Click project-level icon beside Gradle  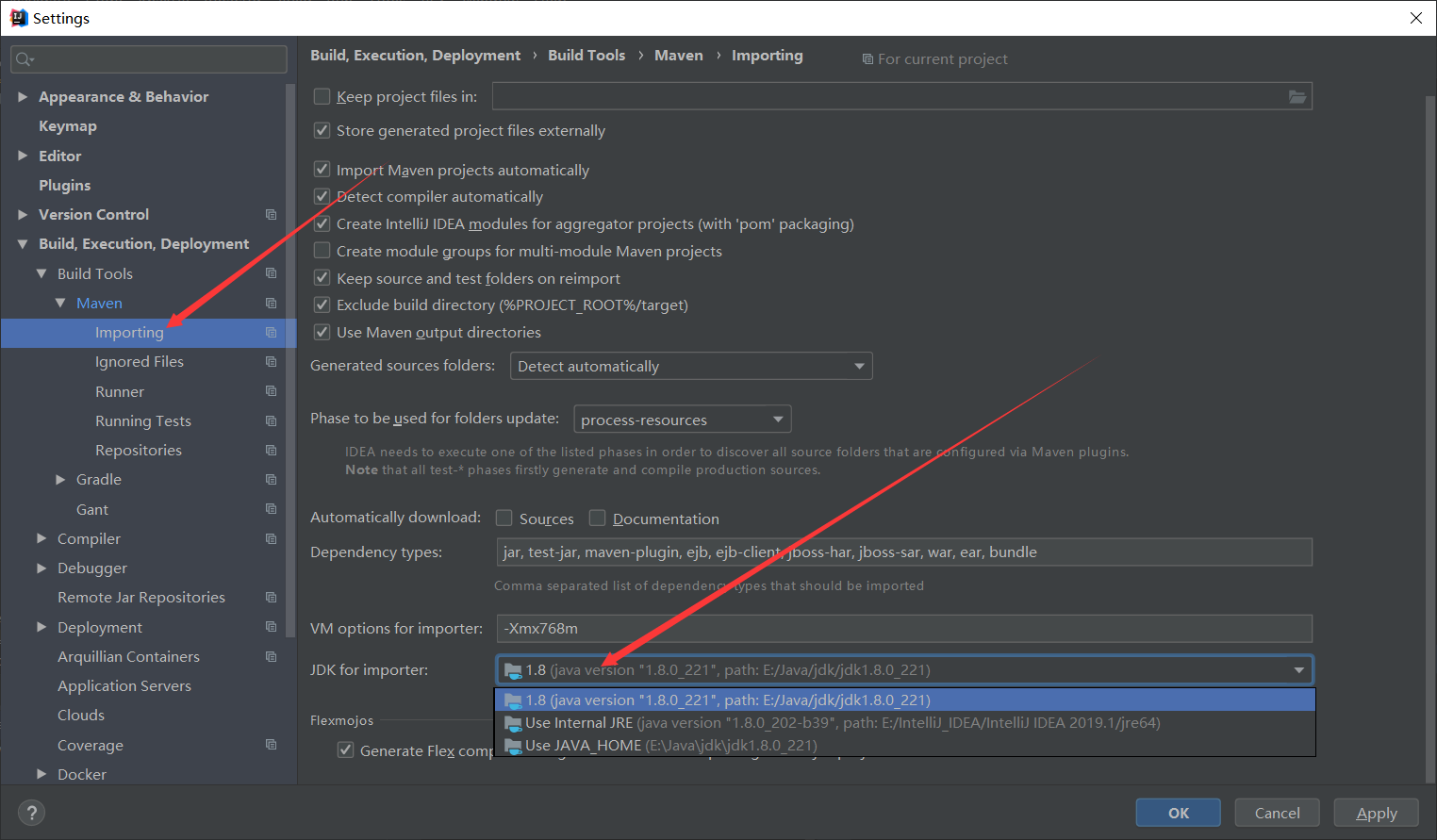[x=271, y=480]
